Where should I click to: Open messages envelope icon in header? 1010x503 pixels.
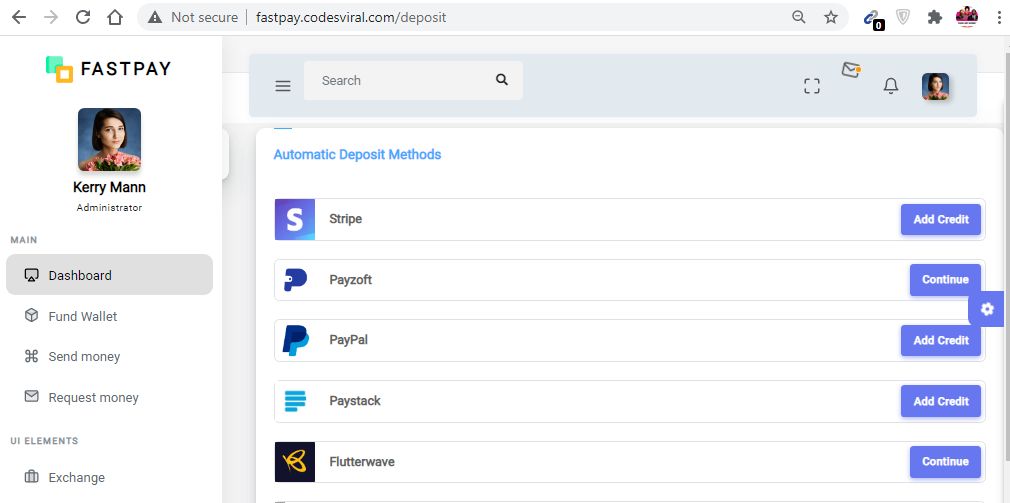pyautogui.click(x=851, y=70)
